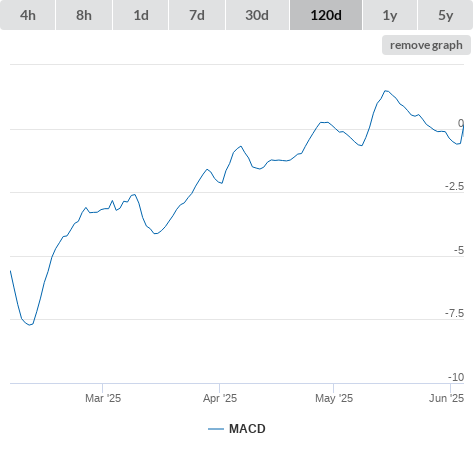
Task: Switch to the 8h time range
Action: coord(84,15)
